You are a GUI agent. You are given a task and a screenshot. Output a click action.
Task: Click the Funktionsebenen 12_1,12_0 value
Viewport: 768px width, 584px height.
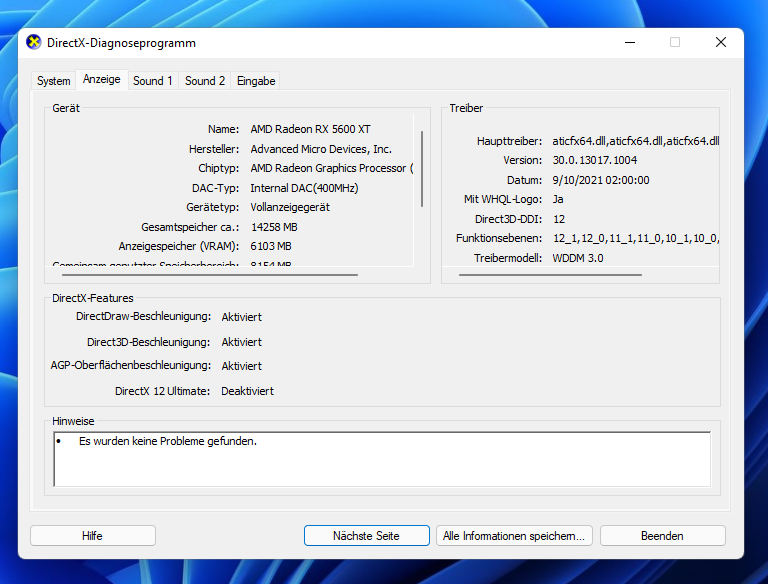636,239
